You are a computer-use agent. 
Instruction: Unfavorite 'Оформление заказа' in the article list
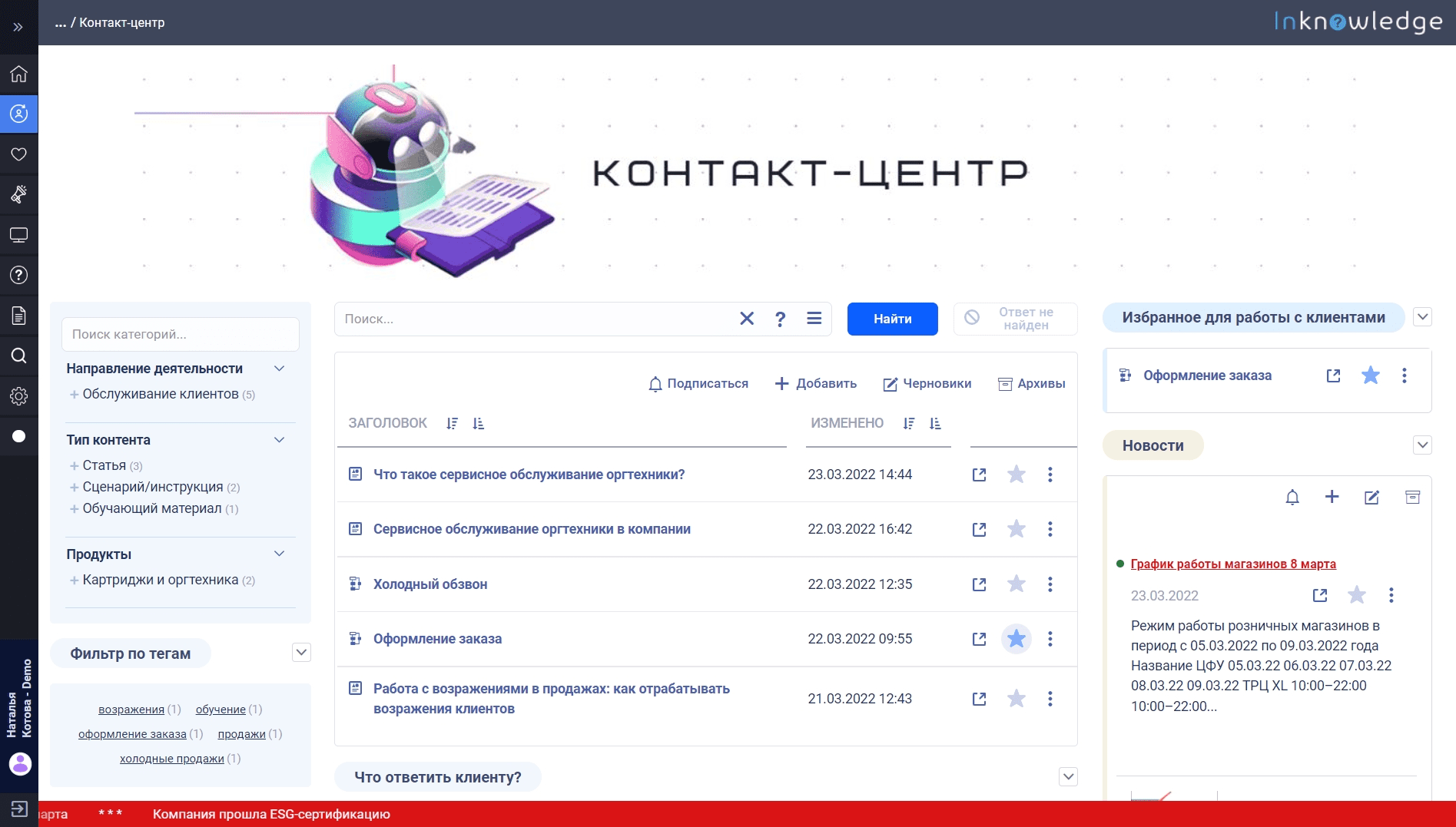tap(1016, 639)
